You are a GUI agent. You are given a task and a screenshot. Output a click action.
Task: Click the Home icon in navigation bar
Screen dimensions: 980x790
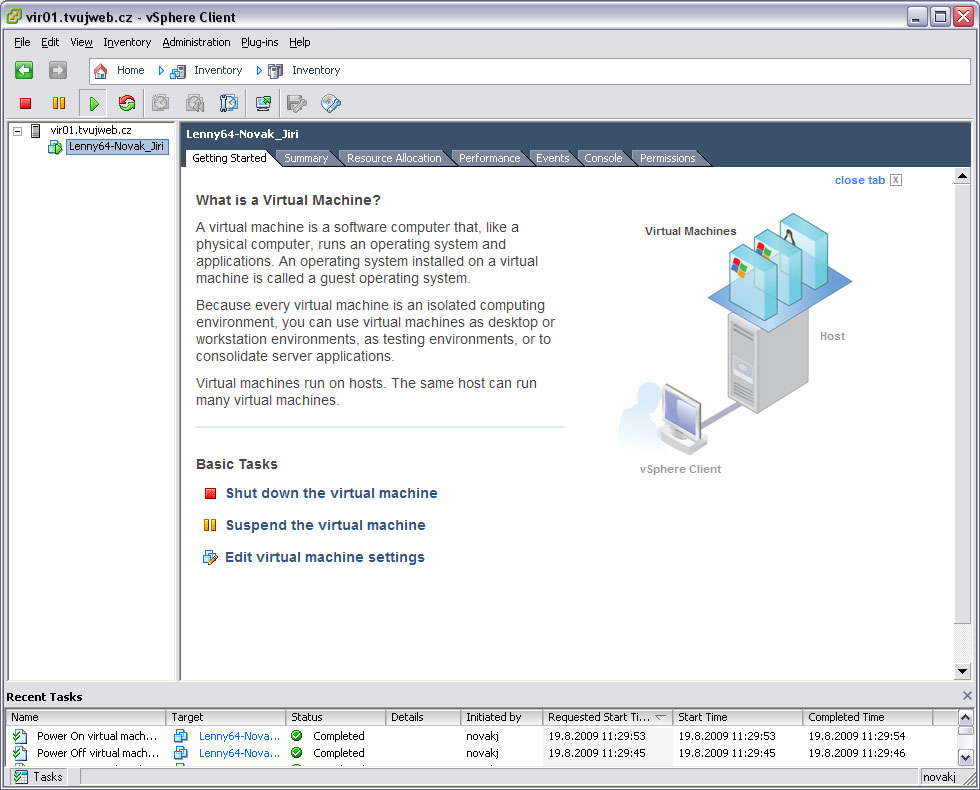coord(101,71)
